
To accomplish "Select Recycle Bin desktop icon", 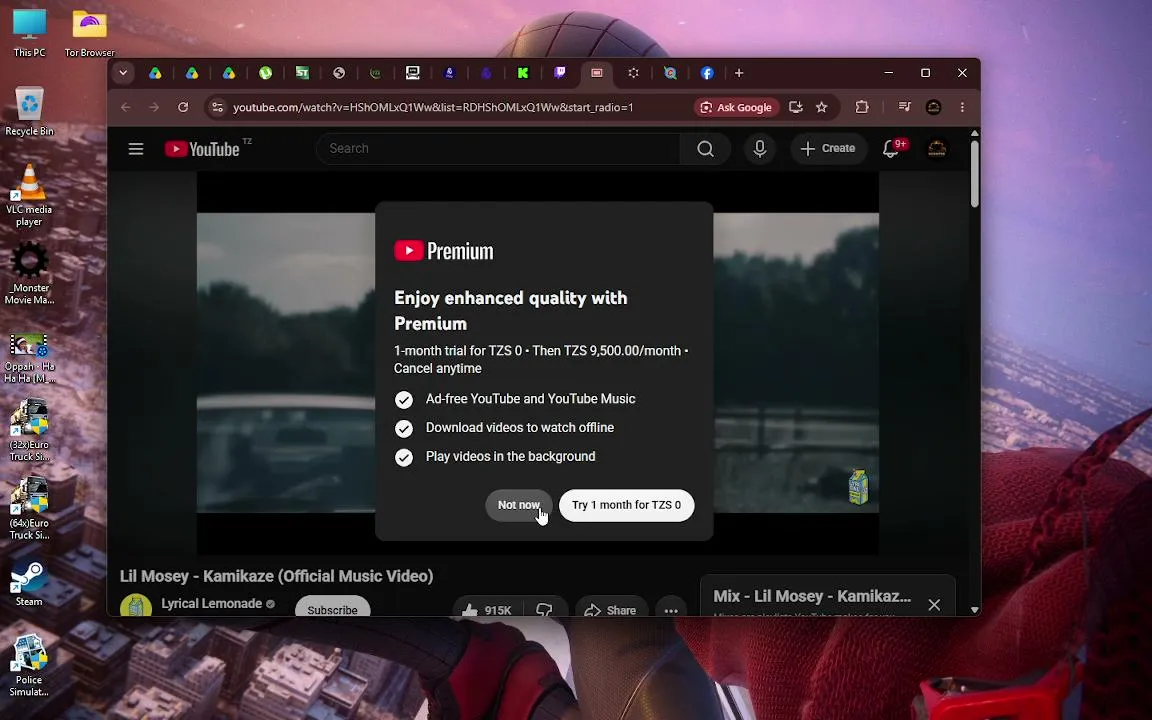I will pos(29,112).
